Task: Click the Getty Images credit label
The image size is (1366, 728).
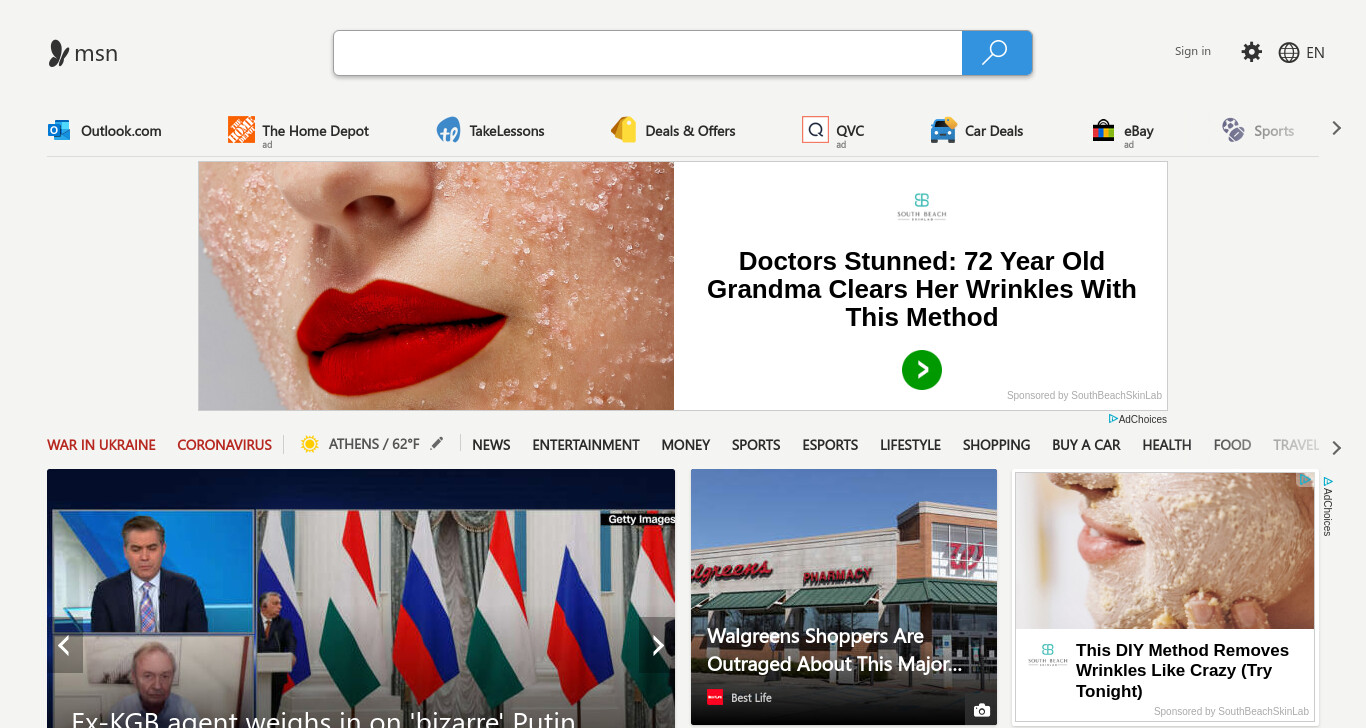Action: pyautogui.click(x=641, y=519)
